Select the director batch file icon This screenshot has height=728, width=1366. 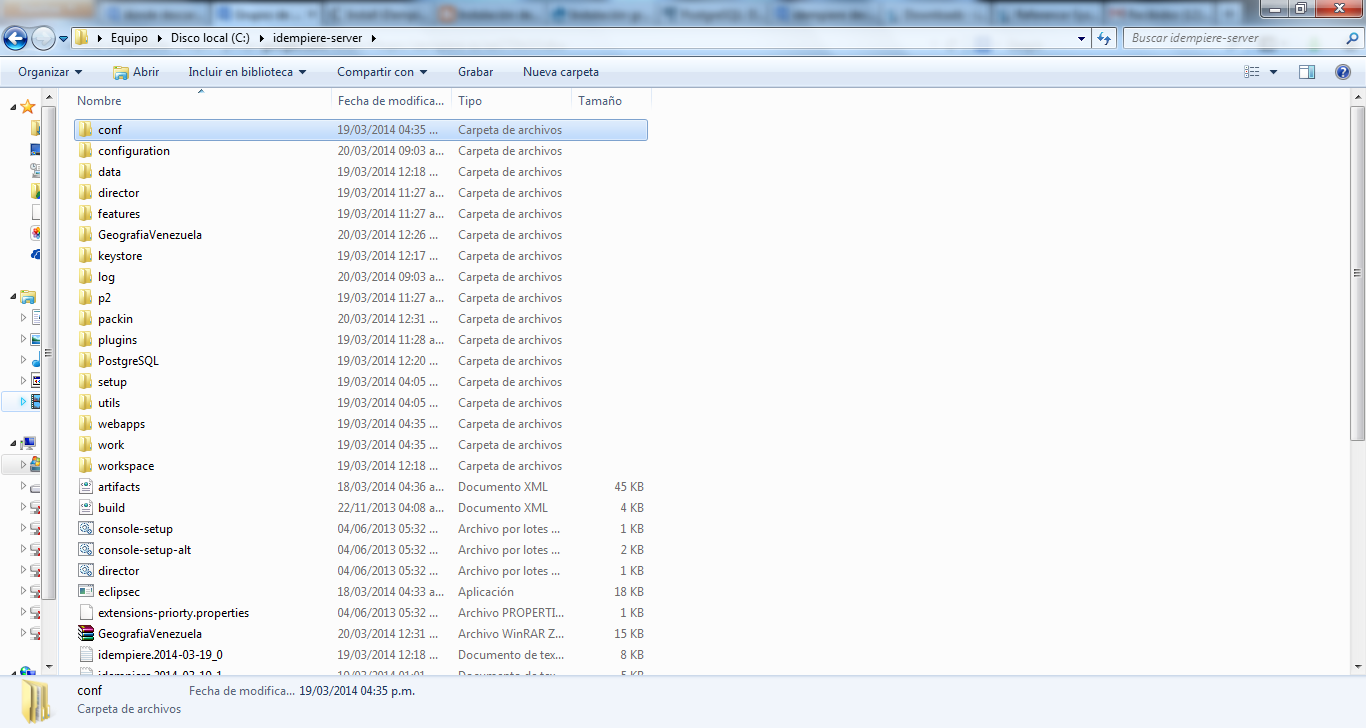(86, 571)
